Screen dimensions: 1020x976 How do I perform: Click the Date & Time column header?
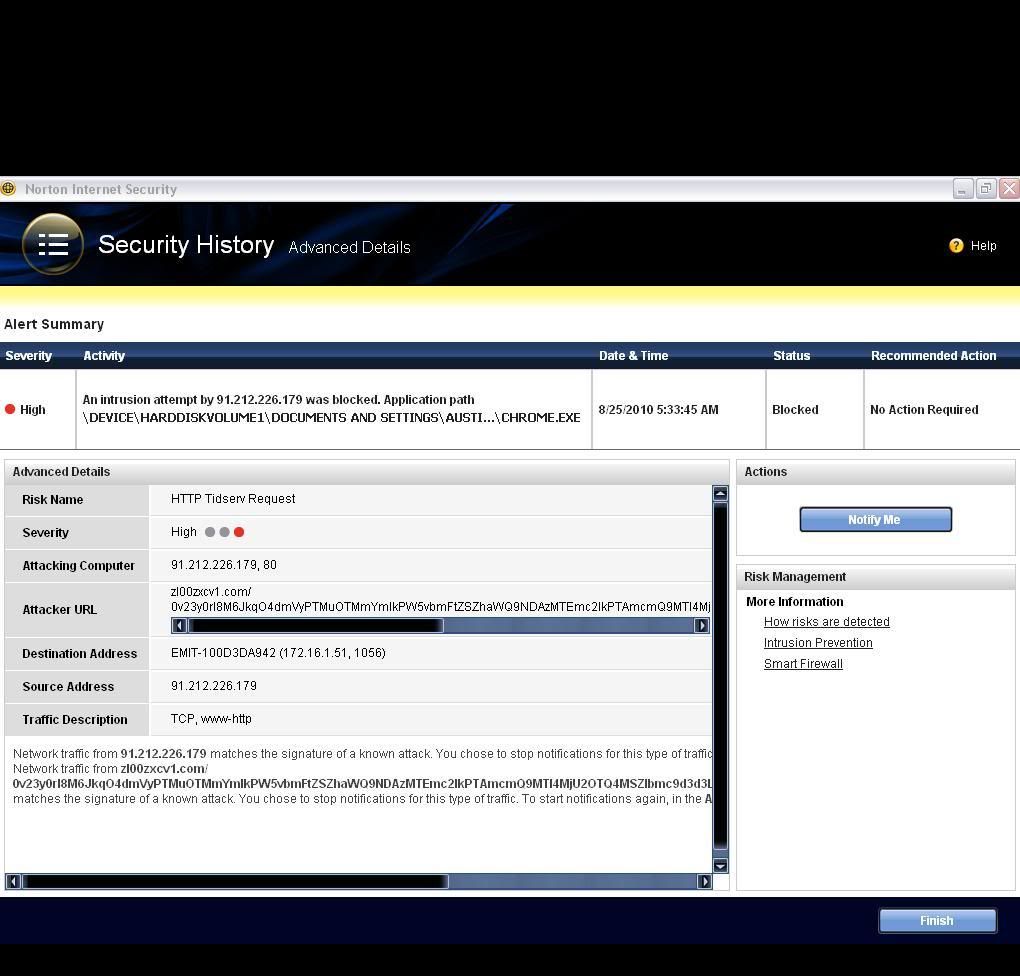point(634,356)
